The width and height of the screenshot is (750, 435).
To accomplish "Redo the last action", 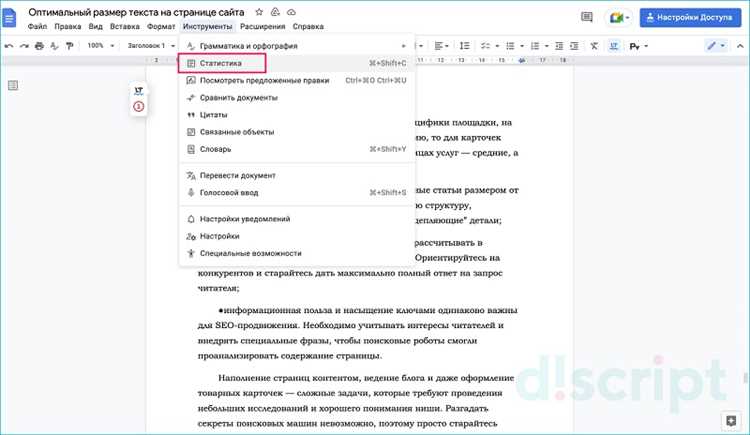I will pyautogui.click(x=24, y=46).
